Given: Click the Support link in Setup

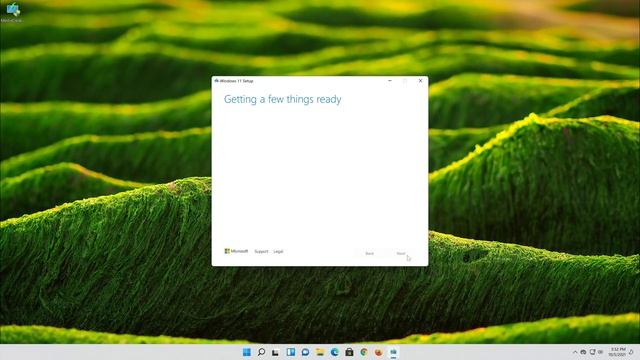Looking at the screenshot, I should [x=261, y=251].
